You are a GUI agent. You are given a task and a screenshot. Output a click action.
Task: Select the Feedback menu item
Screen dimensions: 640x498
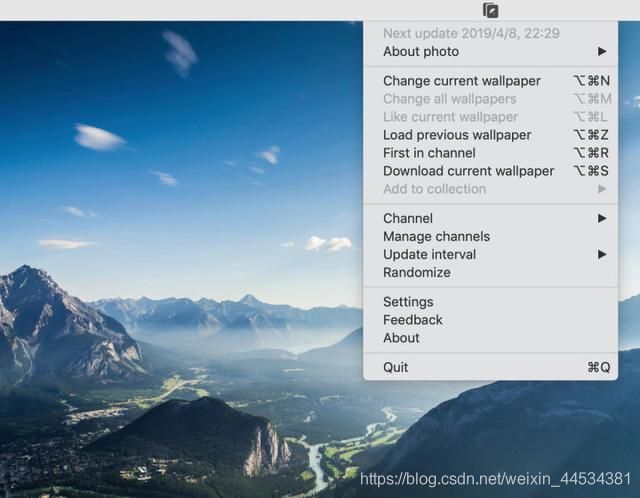click(490, 320)
